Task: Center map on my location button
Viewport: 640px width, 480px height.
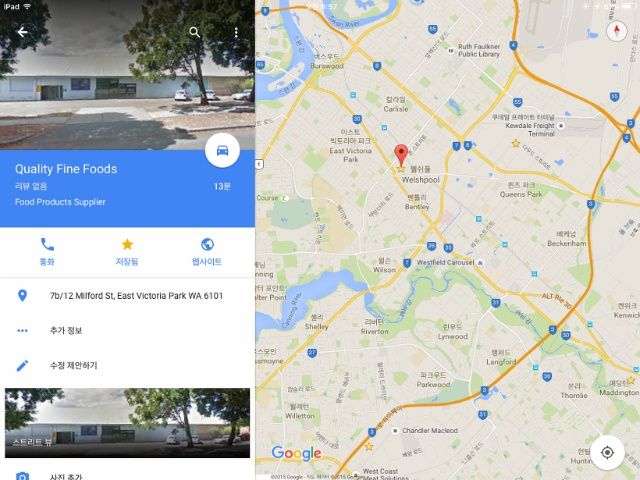Action: (607, 452)
